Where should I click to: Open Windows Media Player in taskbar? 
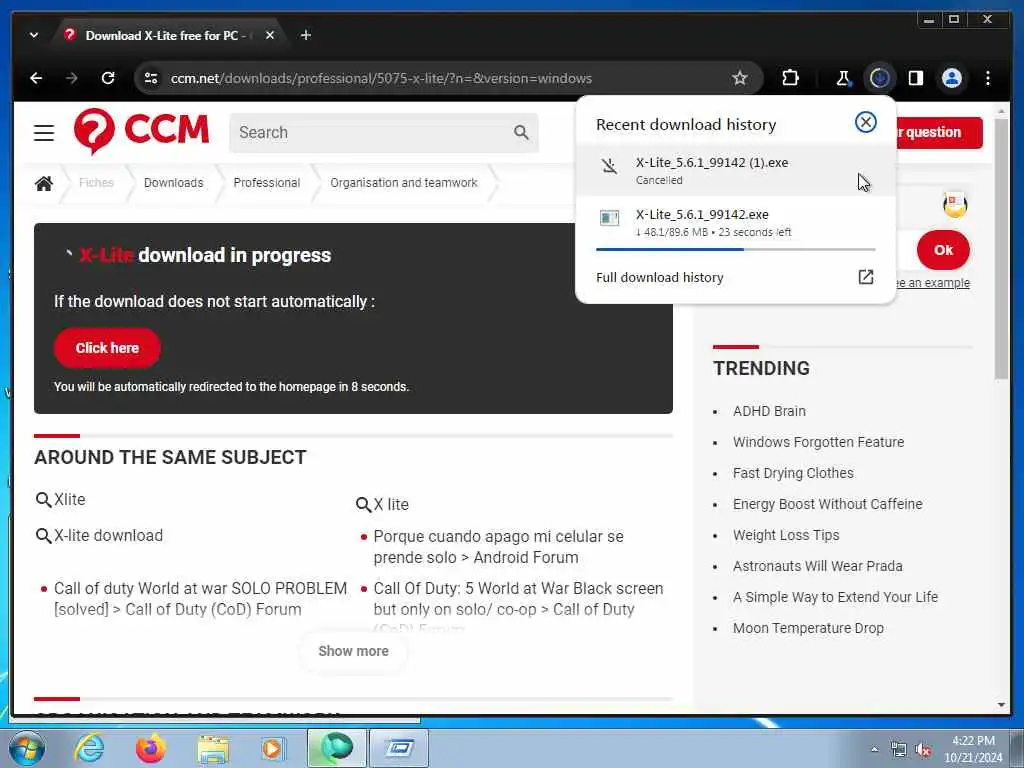pos(272,748)
